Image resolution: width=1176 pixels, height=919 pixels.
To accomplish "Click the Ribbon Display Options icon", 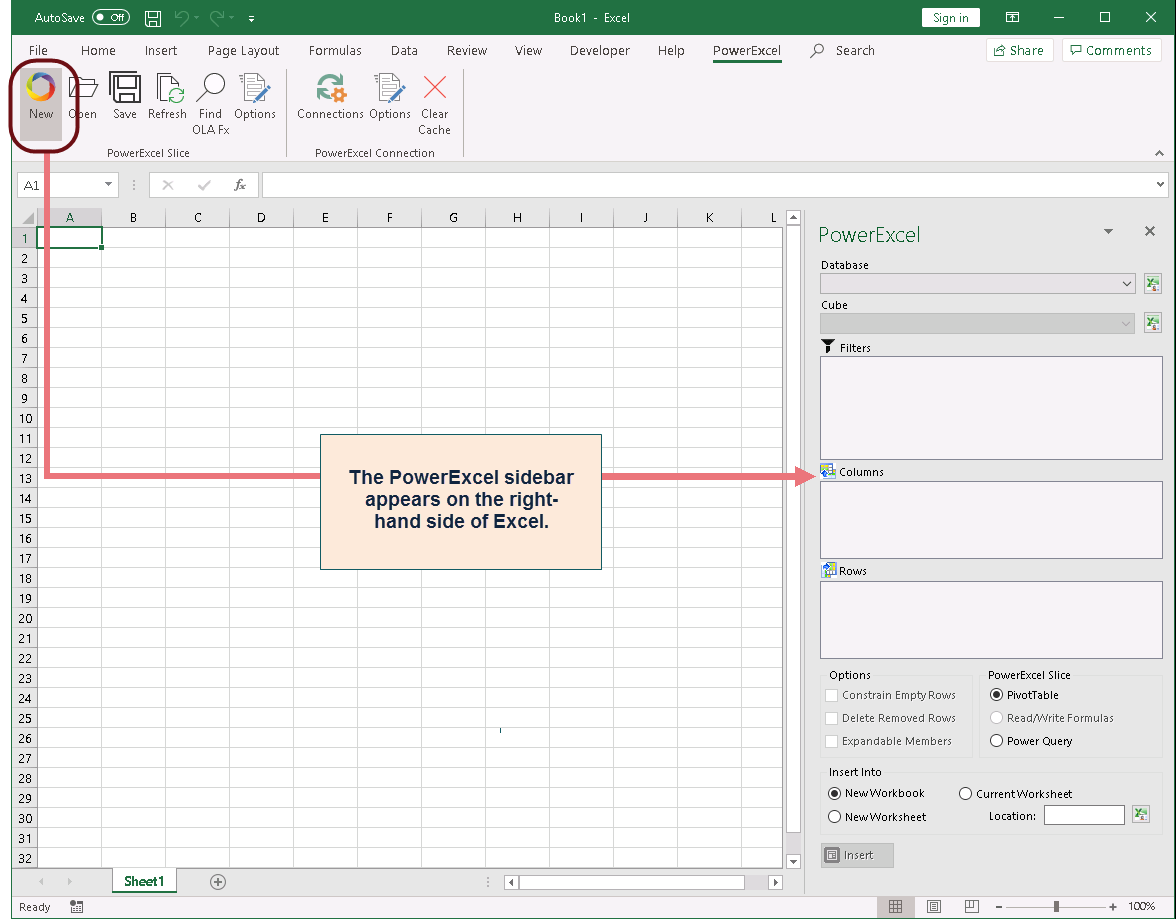I will pyautogui.click(x=1012, y=17).
